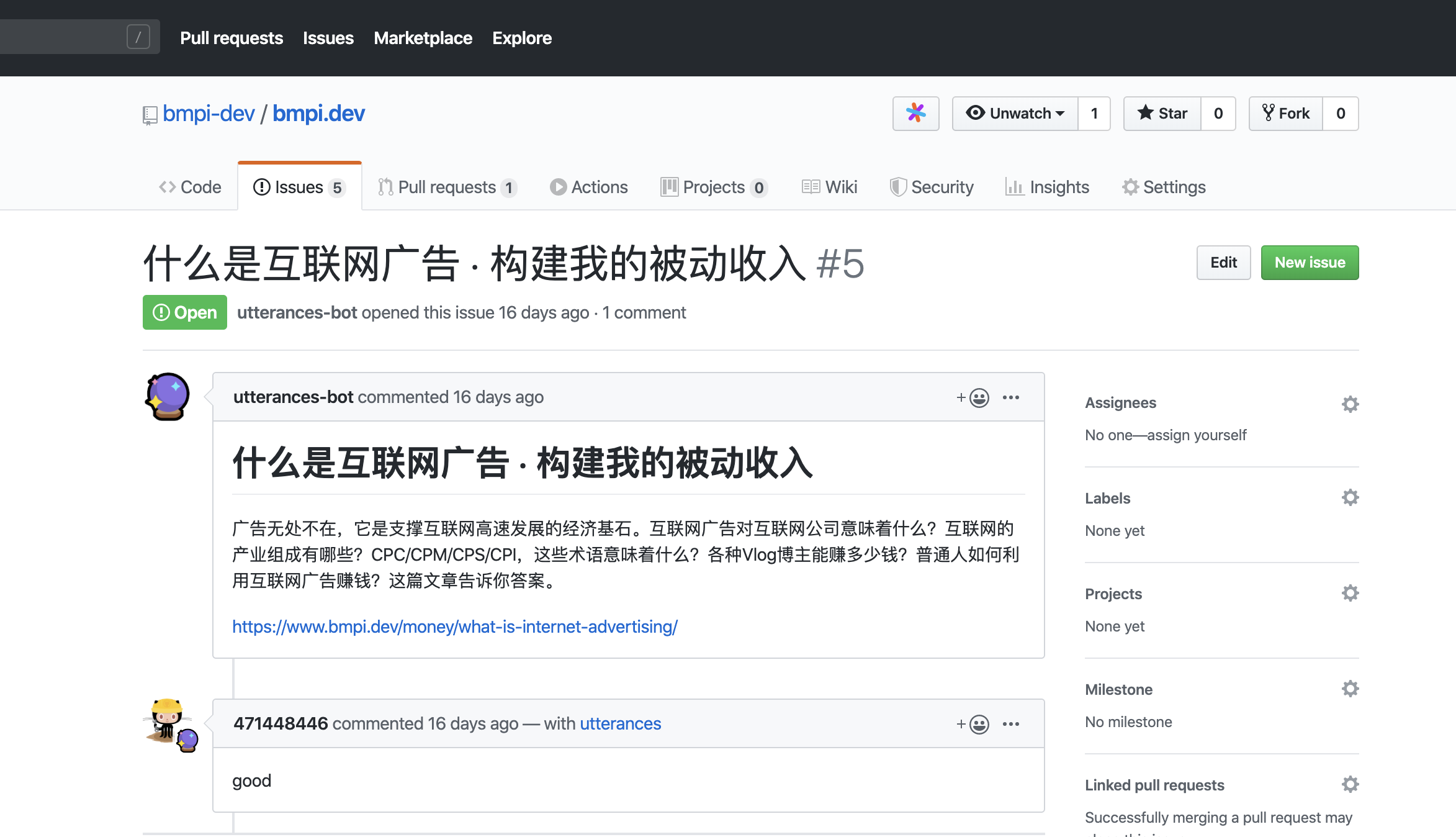Open the Insights tab

click(x=1047, y=187)
